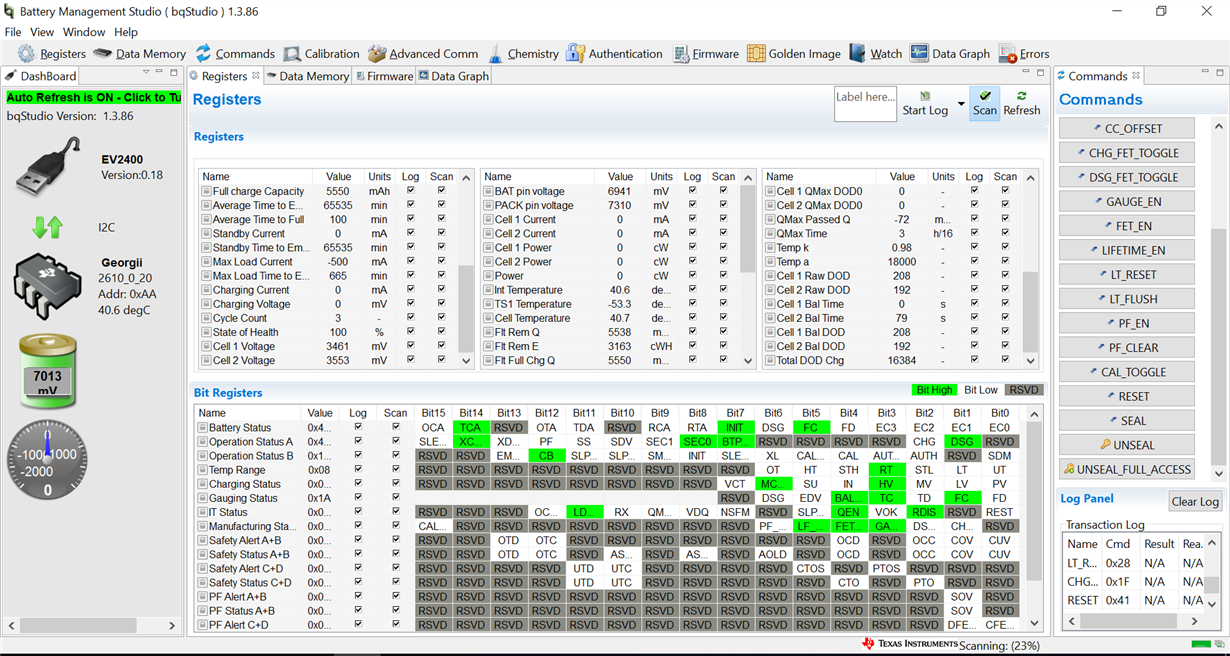Send the RESET command

(x=1126, y=396)
